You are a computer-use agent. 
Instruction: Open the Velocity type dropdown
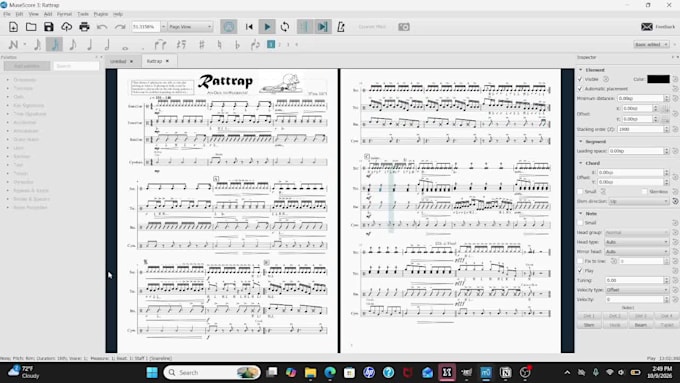(x=637, y=290)
